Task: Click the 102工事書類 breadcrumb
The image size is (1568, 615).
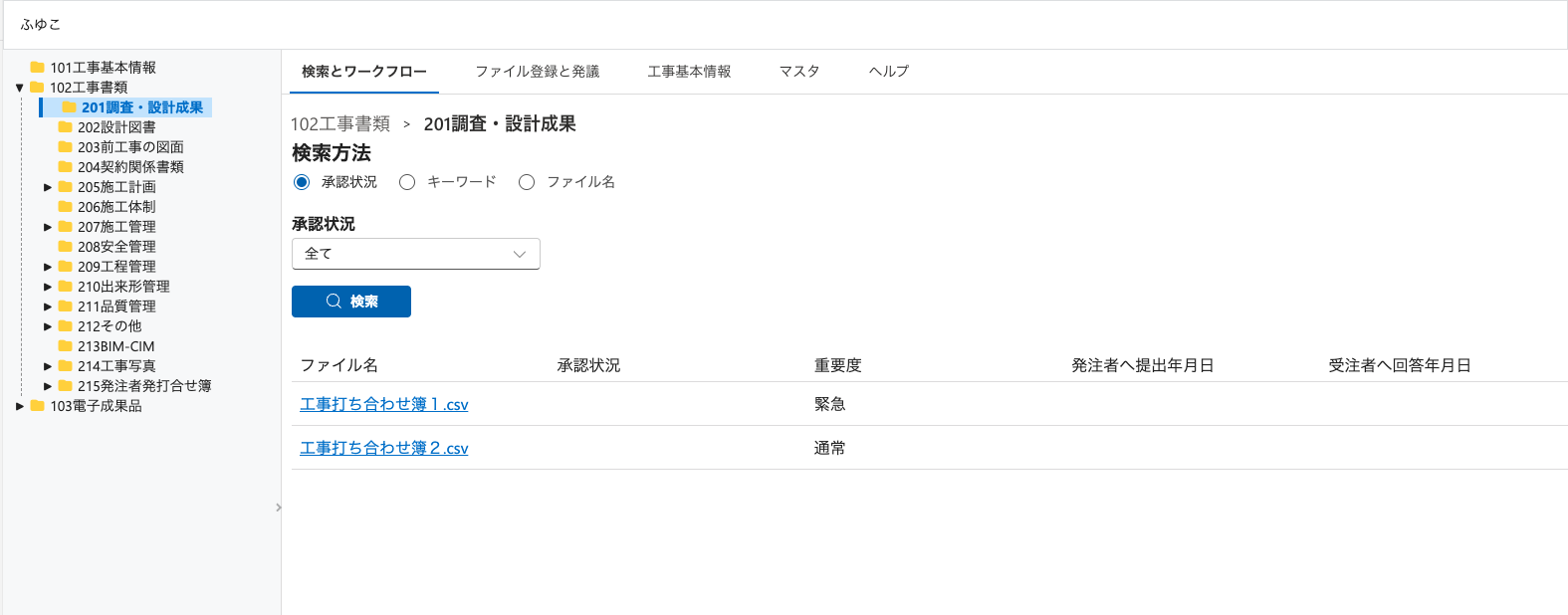Action: tap(339, 124)
